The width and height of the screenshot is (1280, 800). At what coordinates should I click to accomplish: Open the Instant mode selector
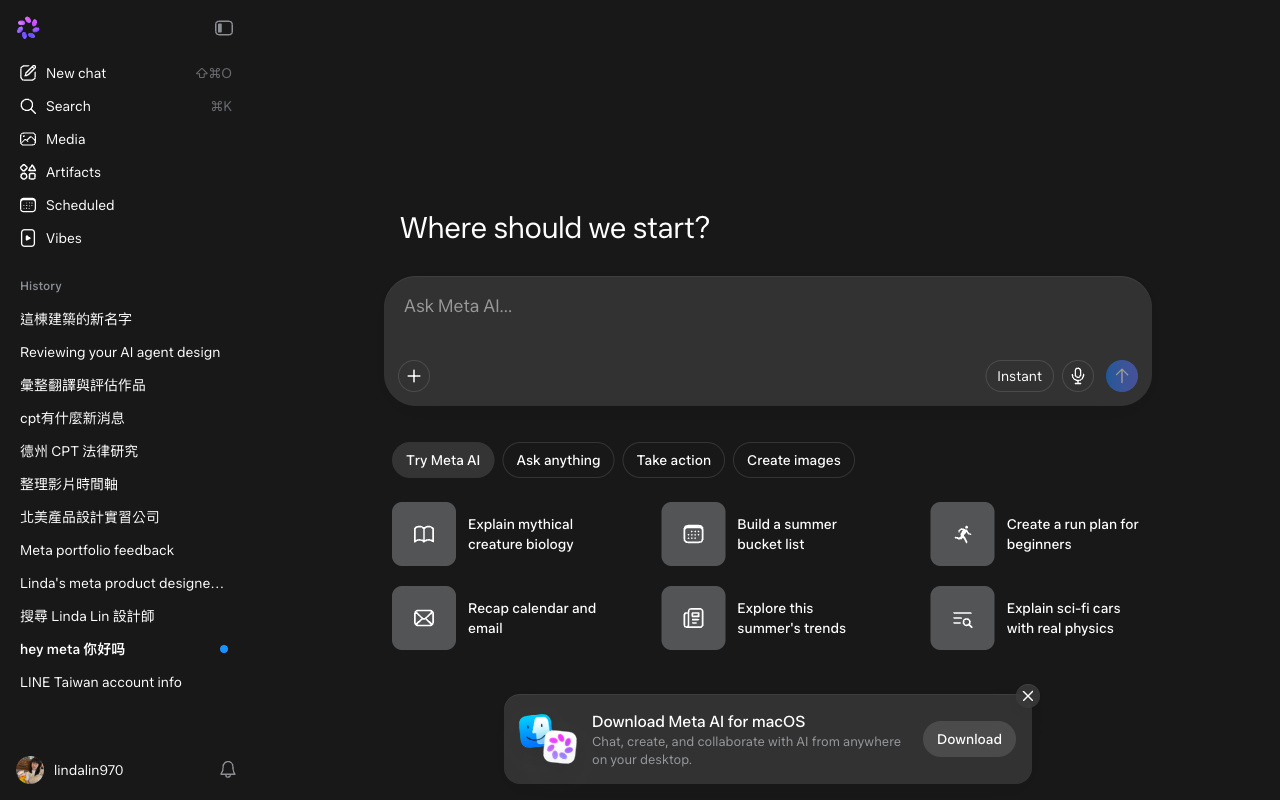tap(1019, 376)
